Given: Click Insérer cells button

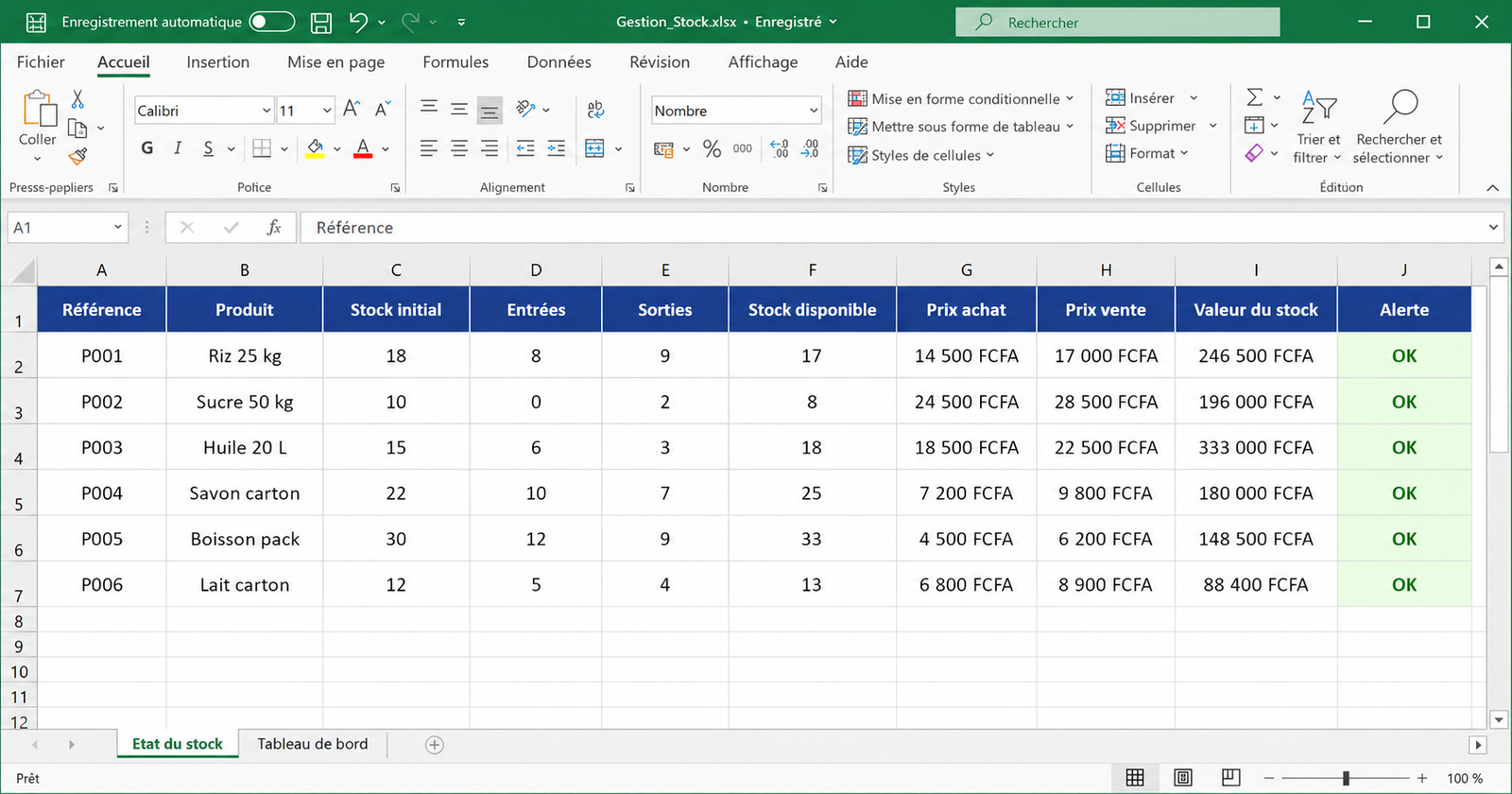Looking at the screenshot, I should point(1140,97).
